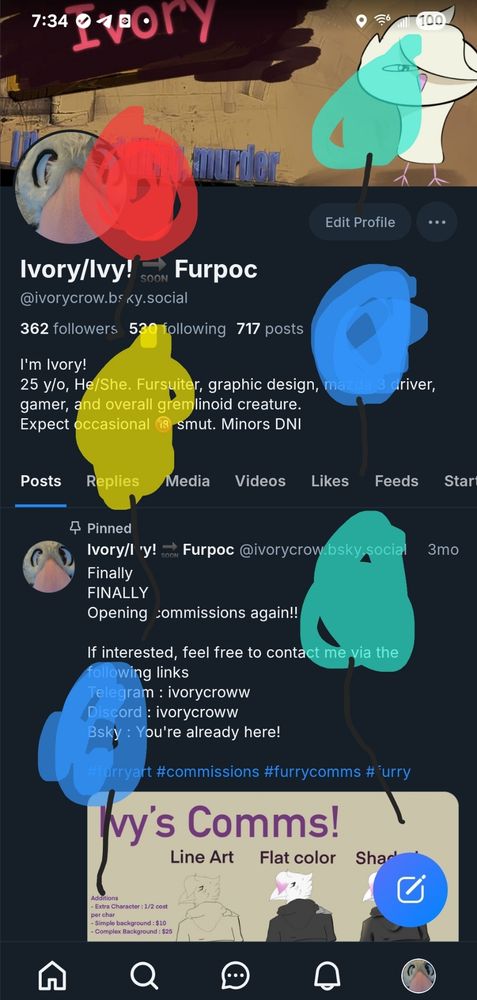This screenshot has width=477, height=1000.
Task: View the 717 posts count
Action: click(270, 329)
